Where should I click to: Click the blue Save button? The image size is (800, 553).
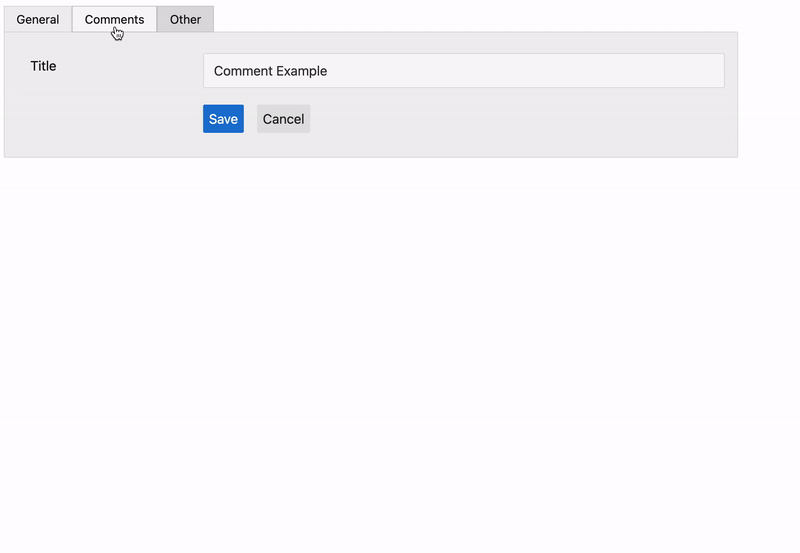click(223, 119)
